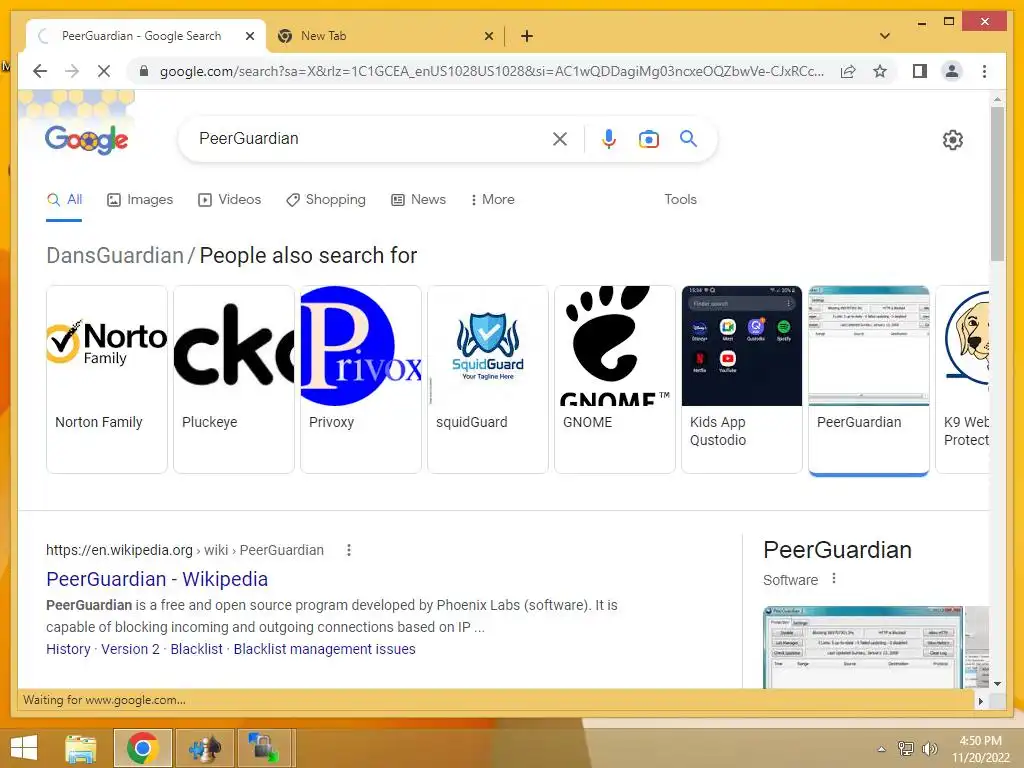Open more options beside Software label
This screenshot has width=1024, height=768.
tap(833, 579)
